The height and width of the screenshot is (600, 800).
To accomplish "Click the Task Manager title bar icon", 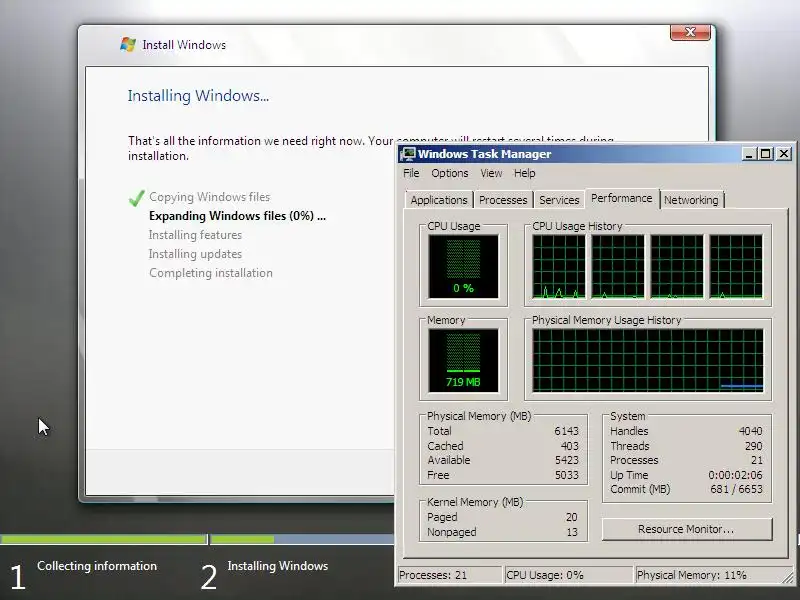I will click(x=408, y=154).
